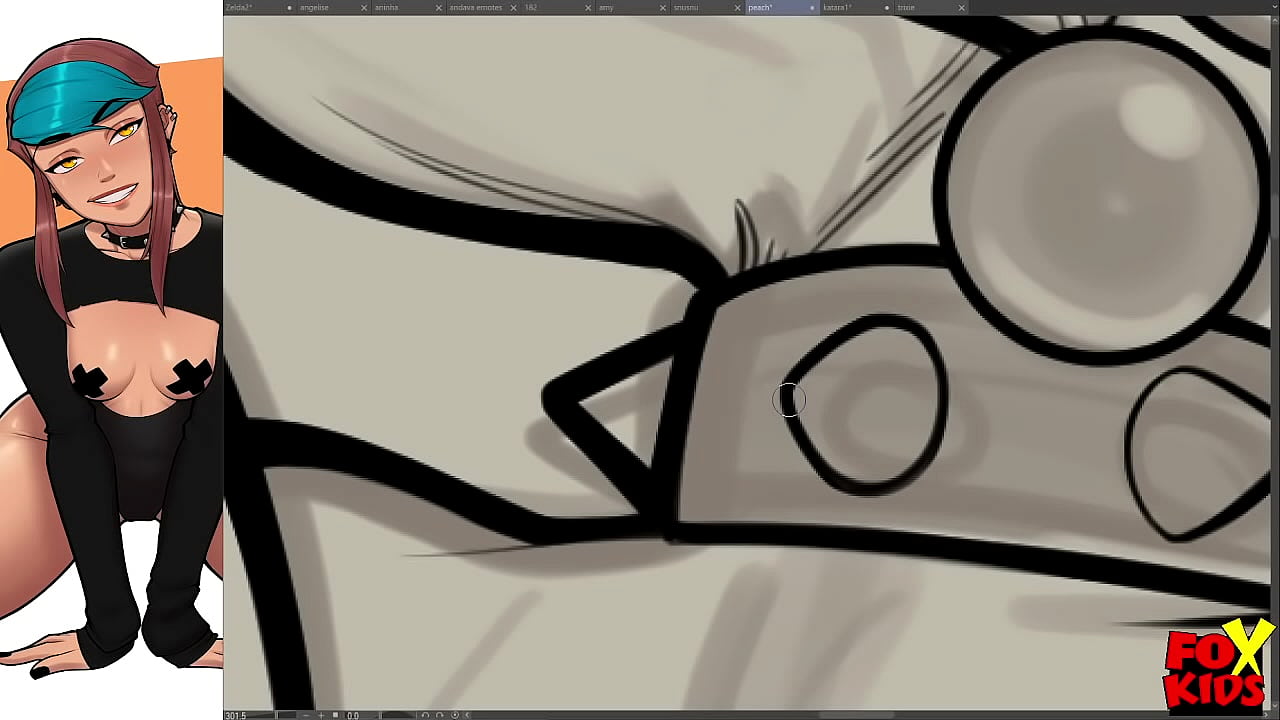1280x720 pixels.
Task: Rotate canvas right icon
Action: click(439, 715)
